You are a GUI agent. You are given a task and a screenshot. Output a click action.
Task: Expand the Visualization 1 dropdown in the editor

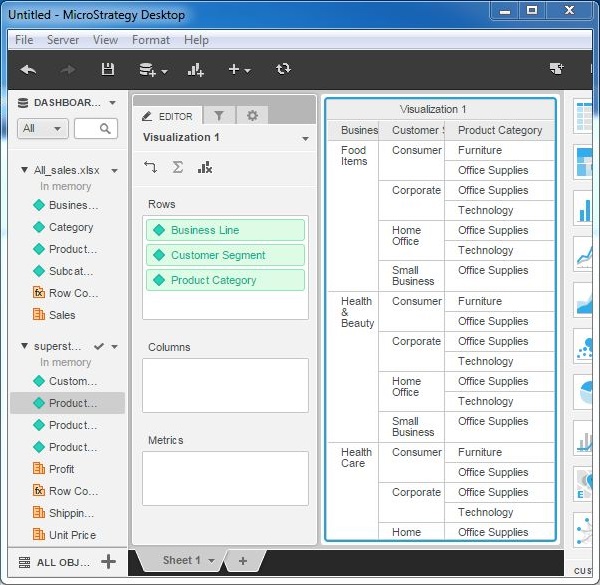tap(305, 138)
